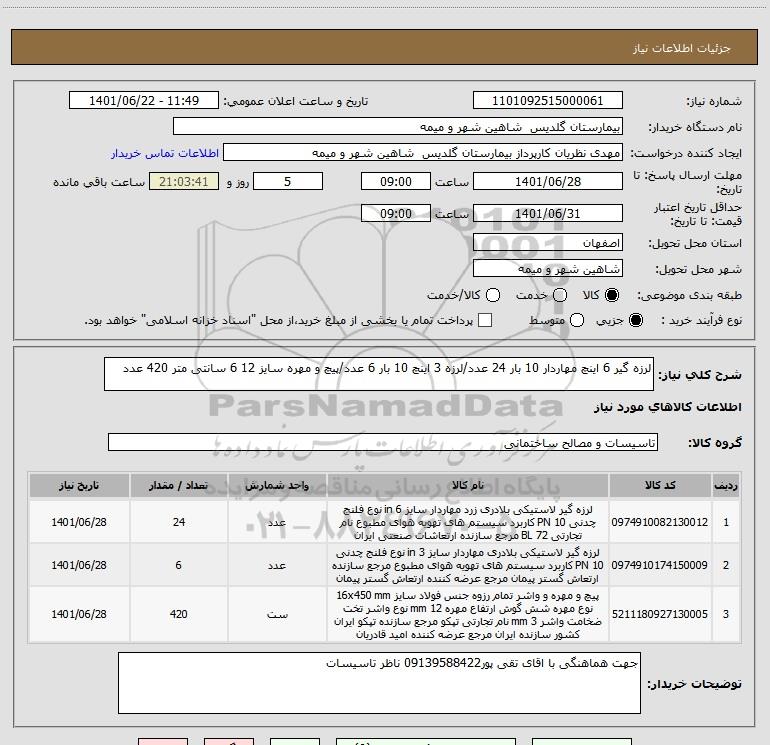770x745 pixels.
Task: Click the delivery province field اصفهان
Action: point(548,242)
